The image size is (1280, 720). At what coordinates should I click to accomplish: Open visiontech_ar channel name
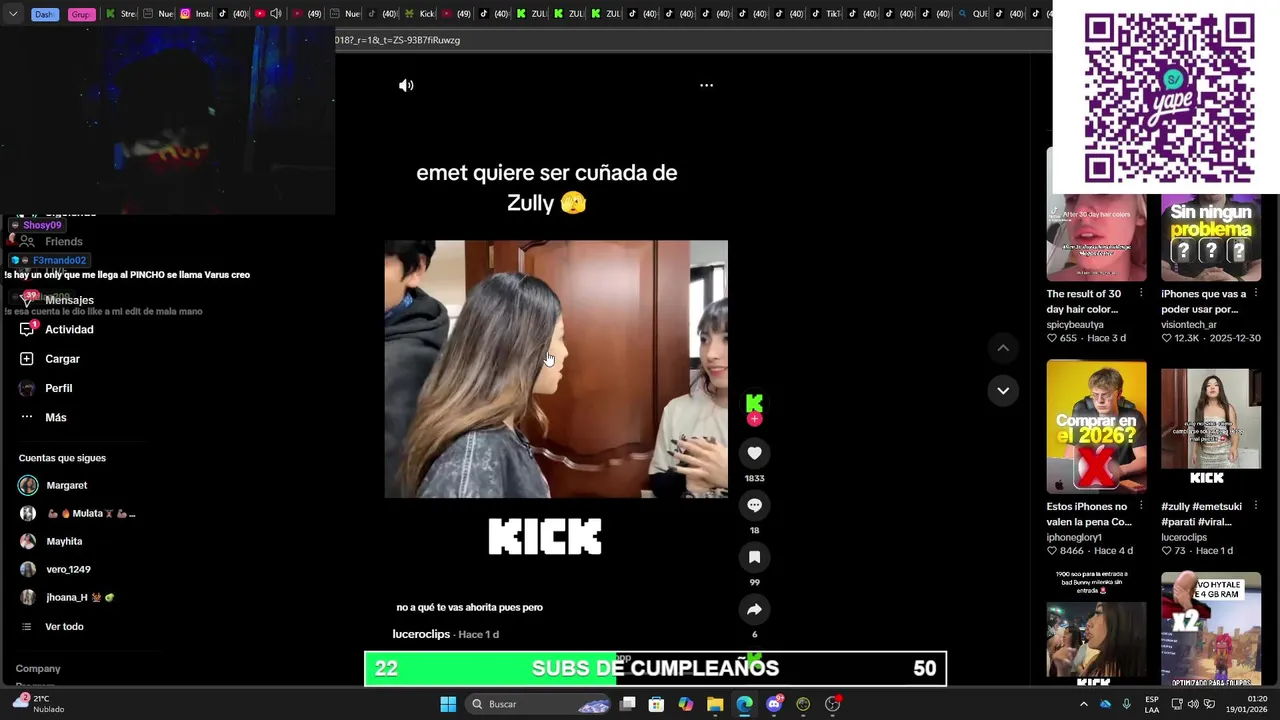[x=1189, y=325]
